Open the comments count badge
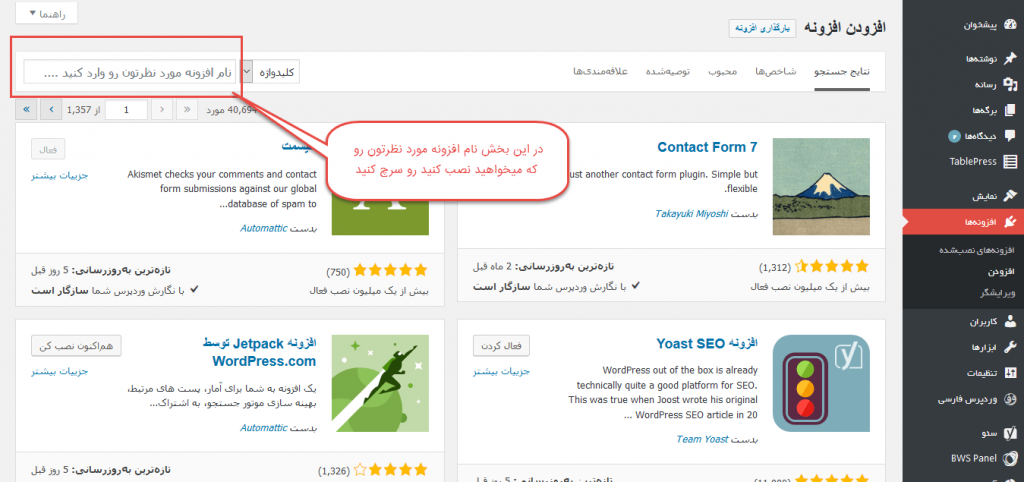Image resolution: width=1024 pixels, height=482 pixels. (953, 137)
